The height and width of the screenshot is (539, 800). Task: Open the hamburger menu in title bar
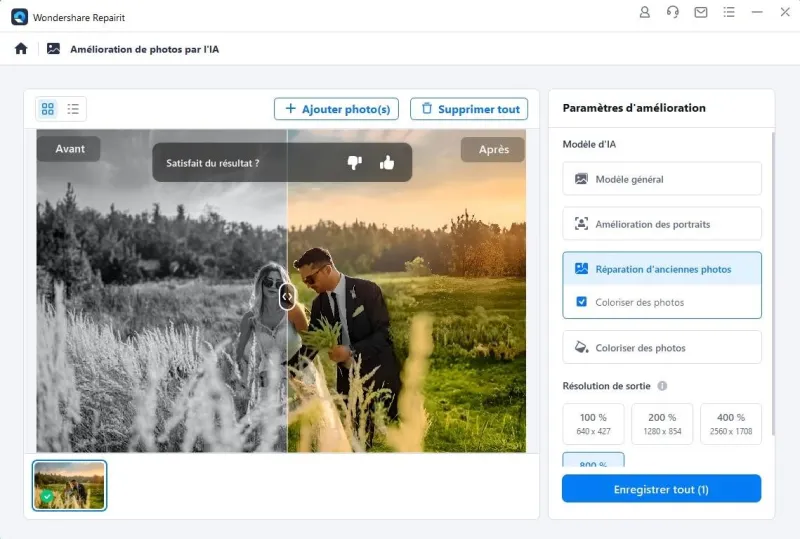coord(729,13)
